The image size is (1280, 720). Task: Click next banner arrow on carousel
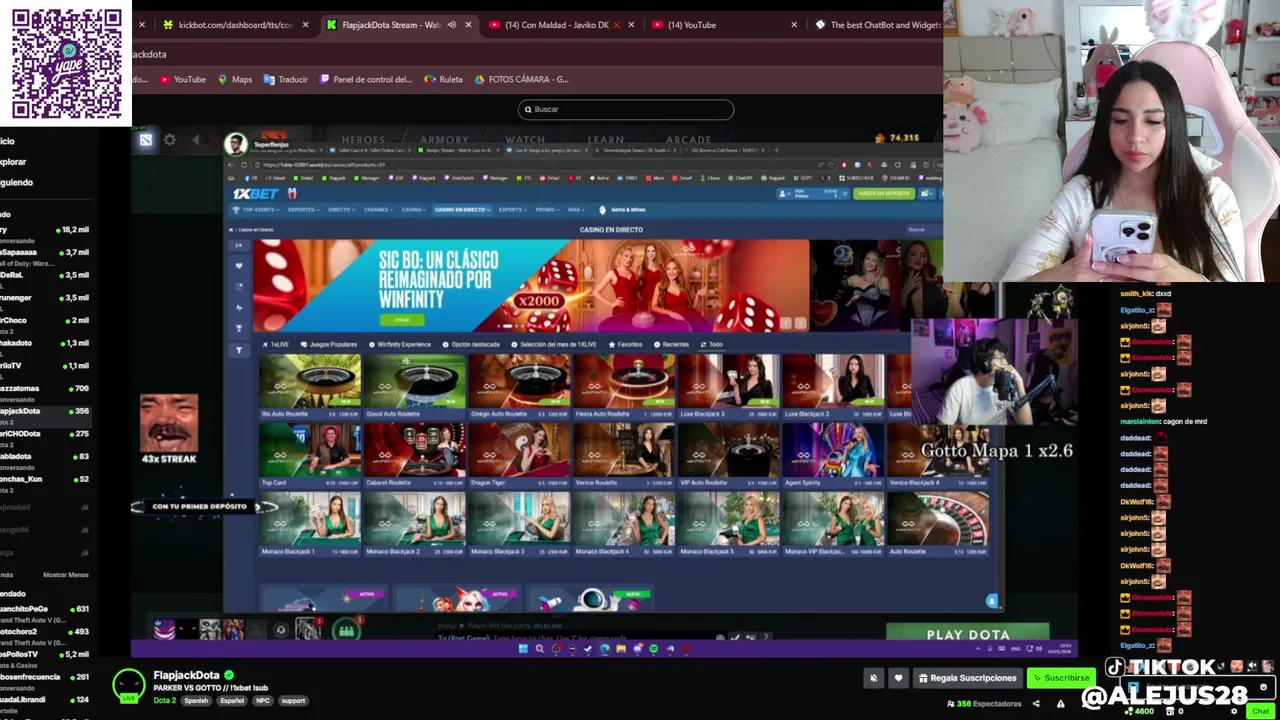[x=800, y=323]
